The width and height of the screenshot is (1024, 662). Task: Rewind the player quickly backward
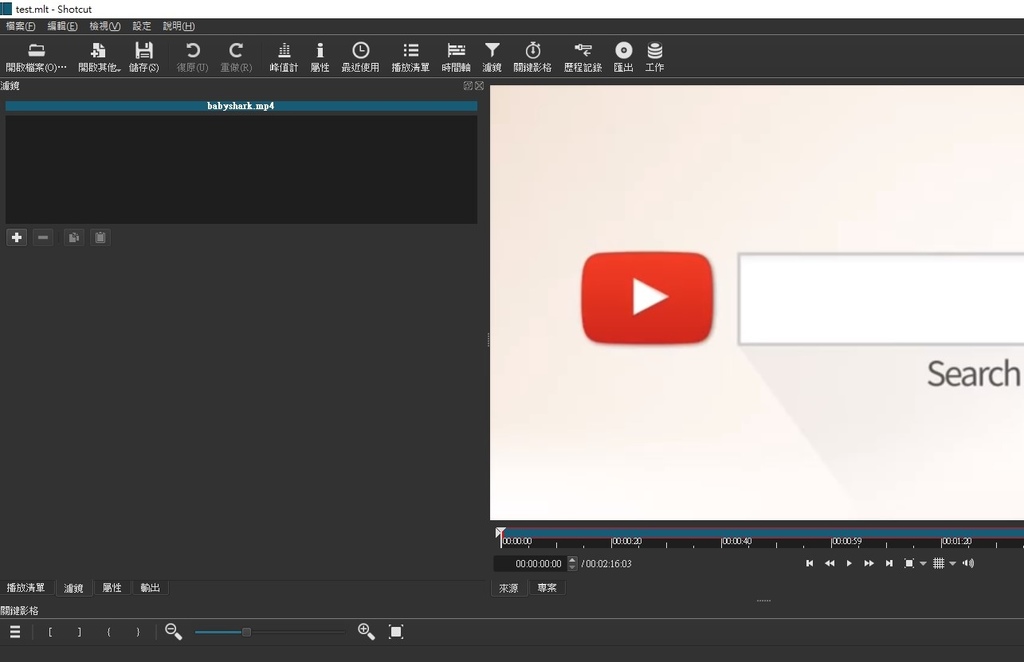[x=829, y=563]
